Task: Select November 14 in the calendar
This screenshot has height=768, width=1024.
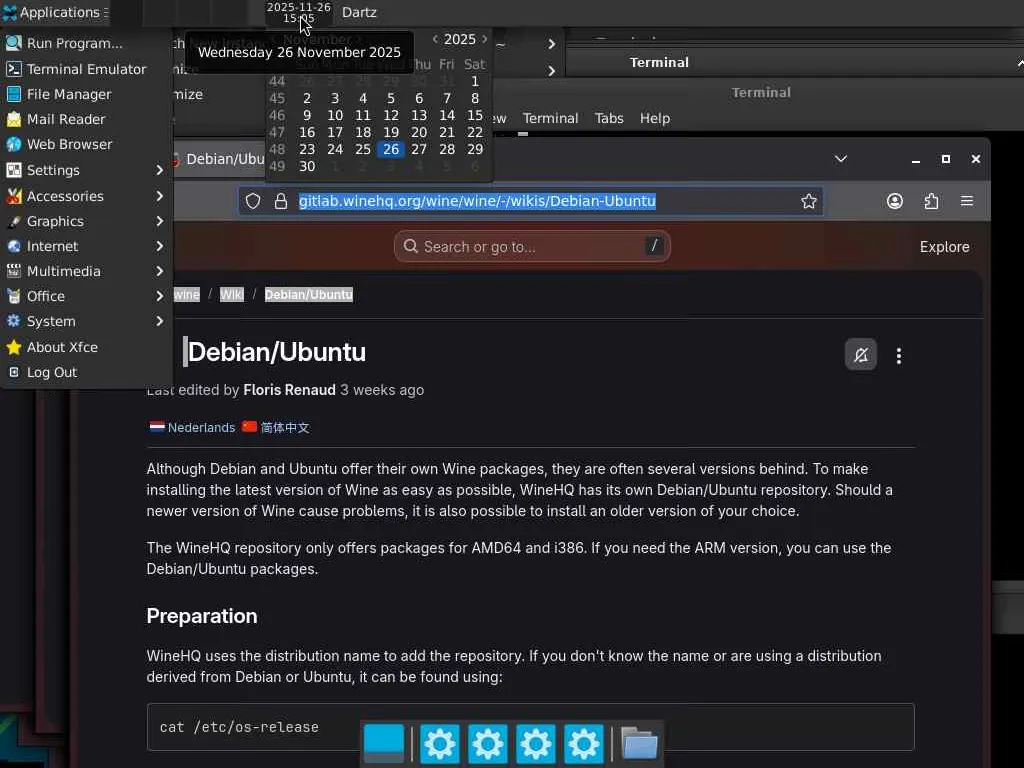Action: pyautogui.click(x=447, y=115)
